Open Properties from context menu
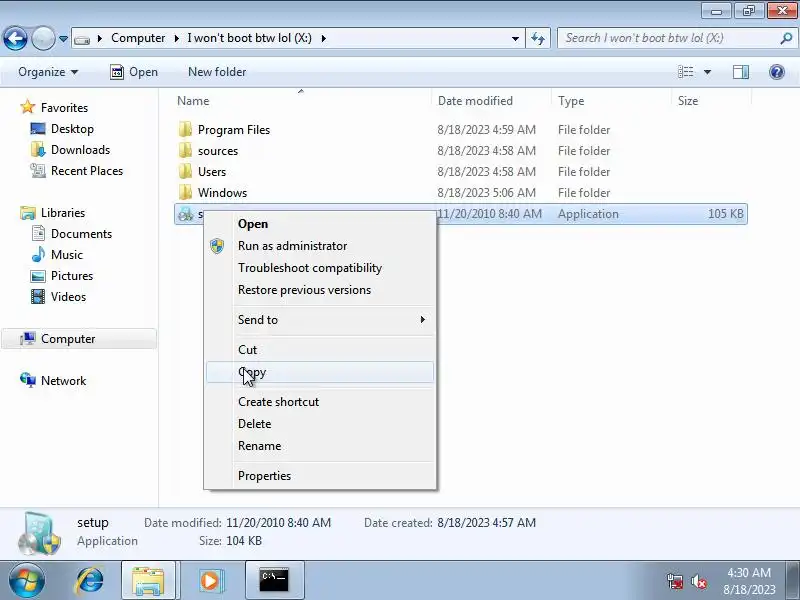The width and height of the screenshot is (800, 600). [320, 476]
